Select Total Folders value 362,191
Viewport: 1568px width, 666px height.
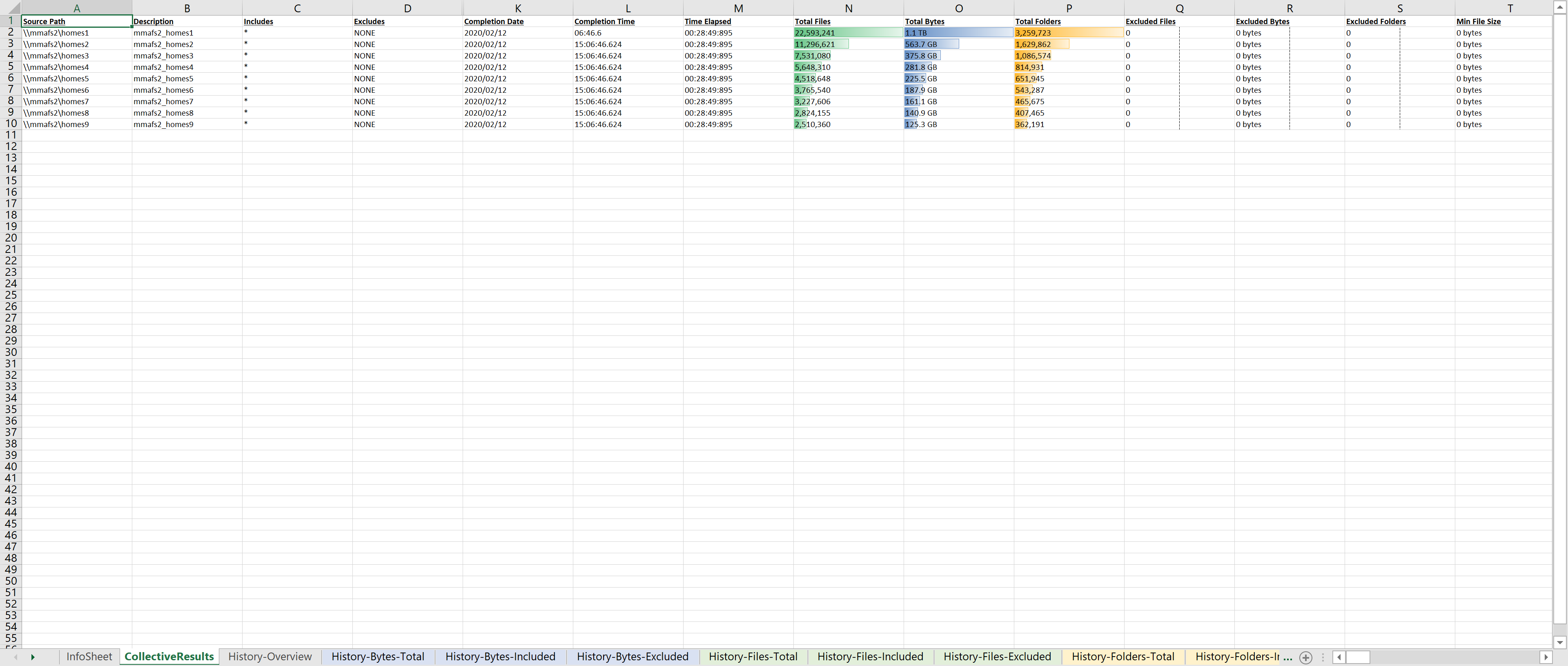pos(1069,124)
